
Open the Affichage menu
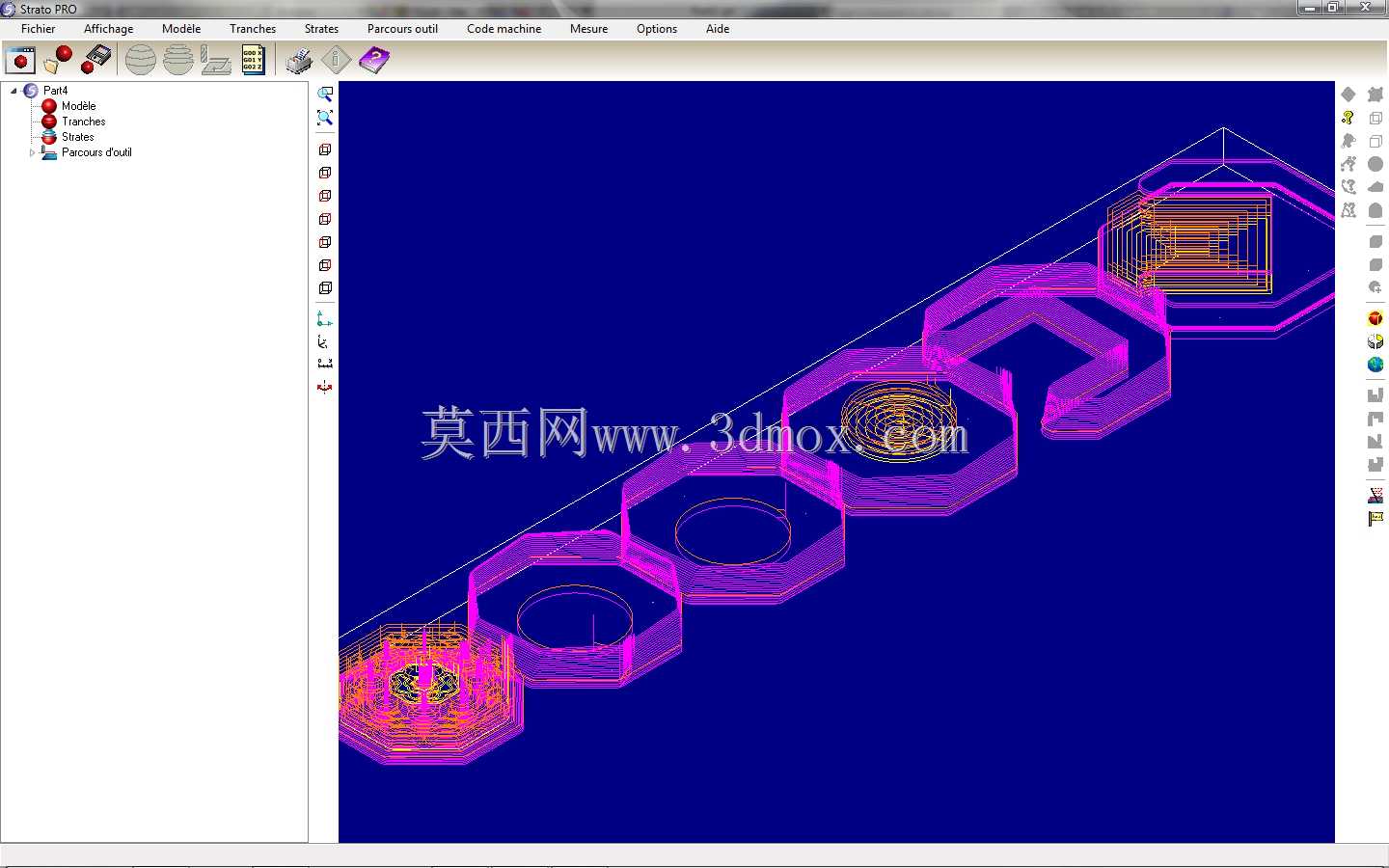109,29
